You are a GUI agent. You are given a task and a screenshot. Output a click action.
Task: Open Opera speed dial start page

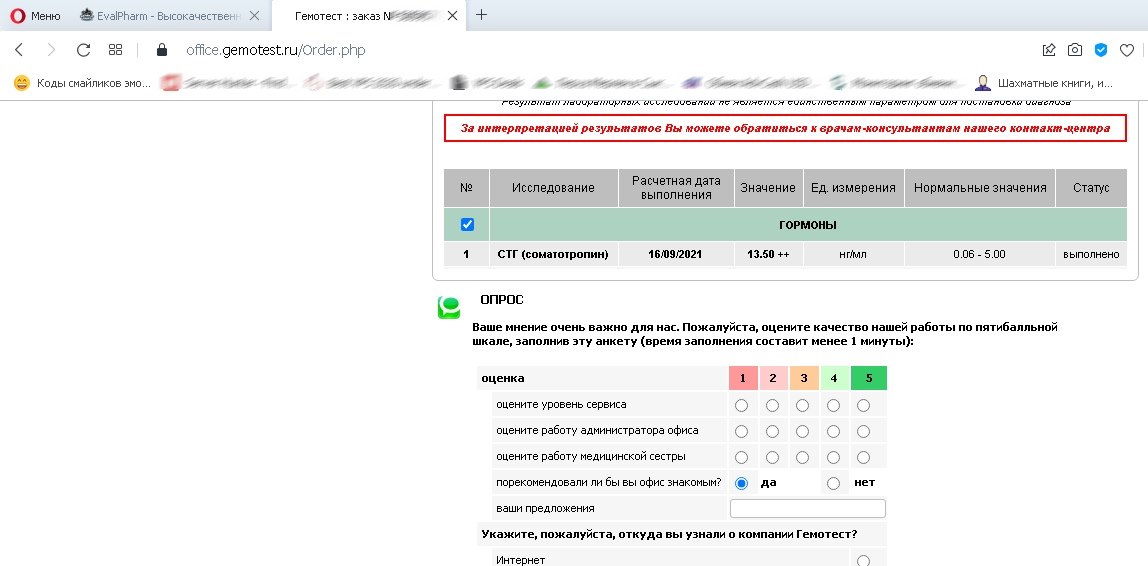click(116, 50)
